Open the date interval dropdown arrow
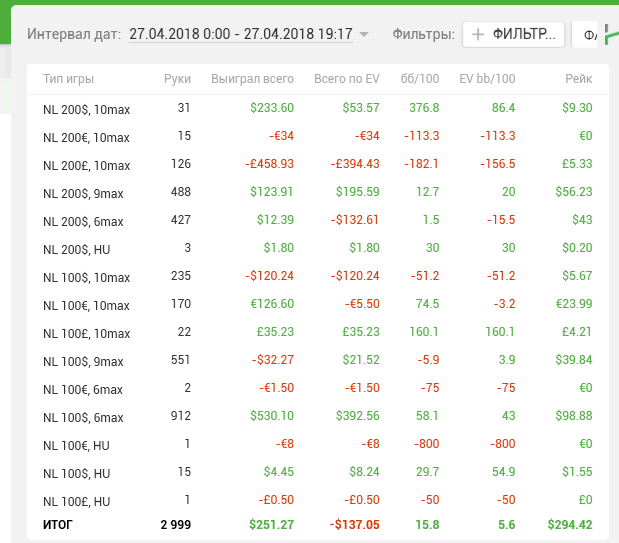Viewport: 619px width, 543px height. (x=364, y=35)
